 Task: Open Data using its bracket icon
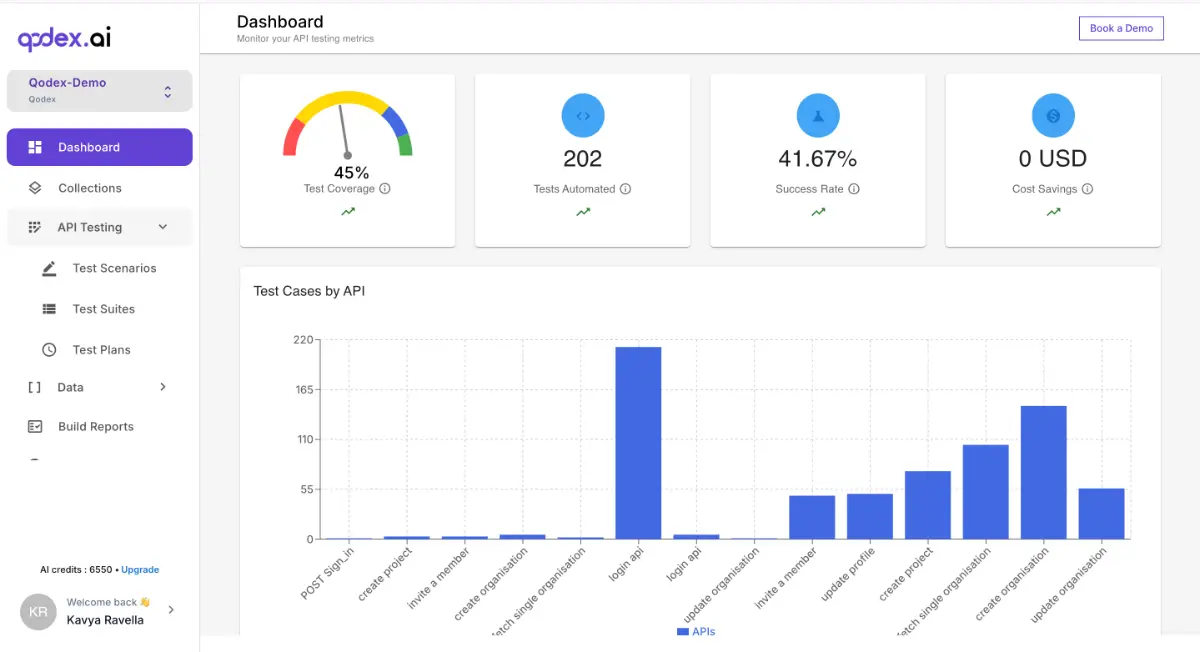pos(35,387)
